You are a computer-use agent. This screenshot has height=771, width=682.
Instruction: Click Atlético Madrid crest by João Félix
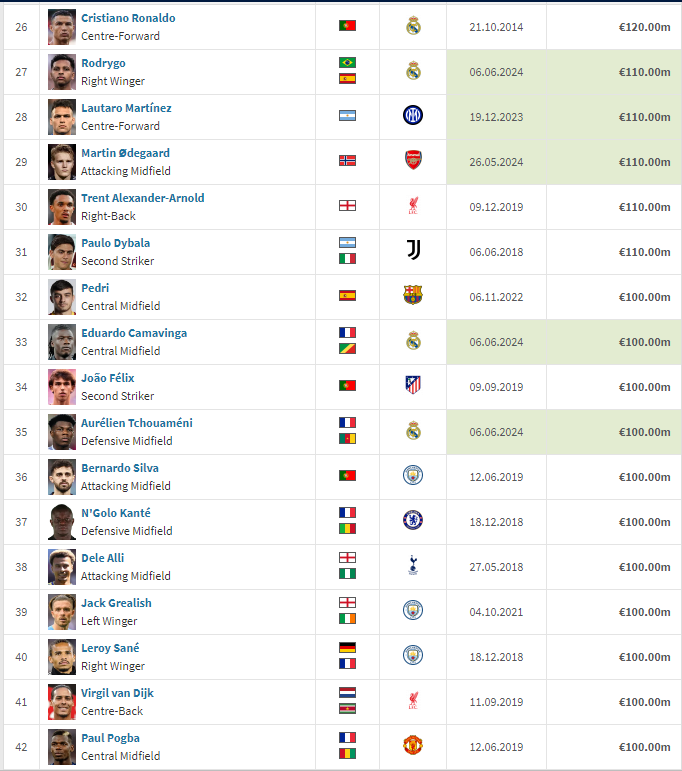413,385
